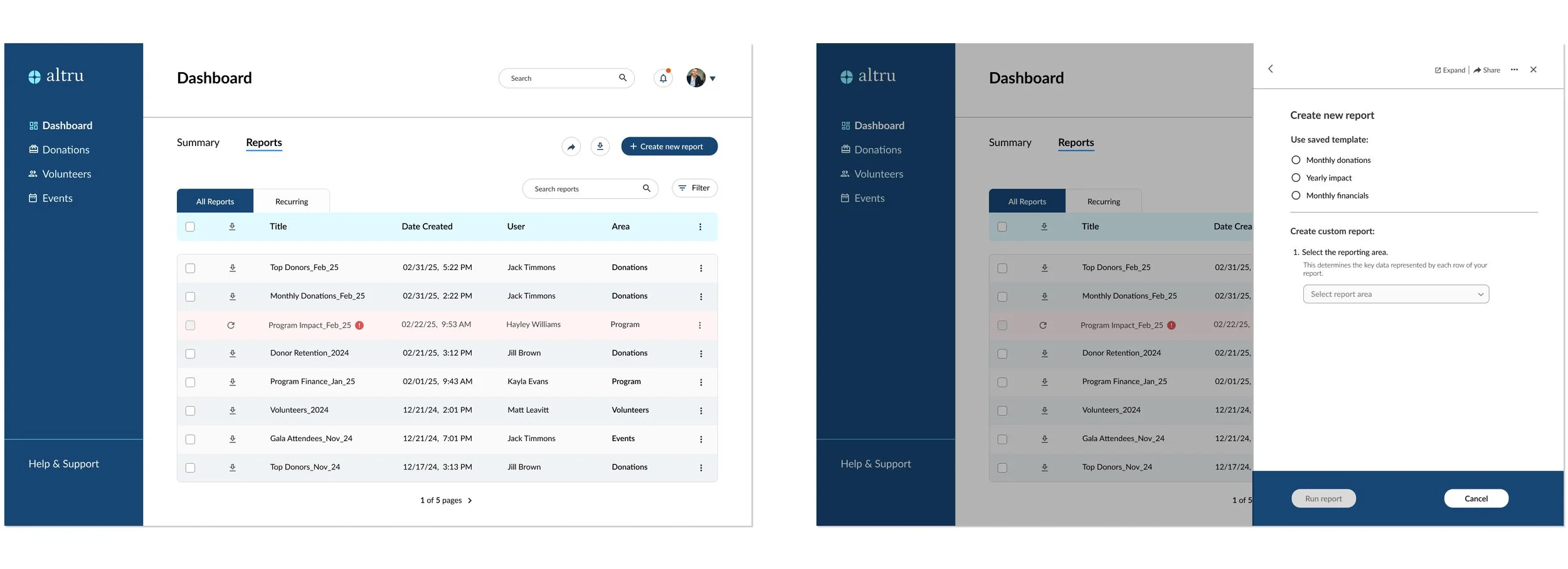Screen dimensions: 1568x569
Task: Open options menu for Top Donors_Feb_25 row
Action: (701, 268)
